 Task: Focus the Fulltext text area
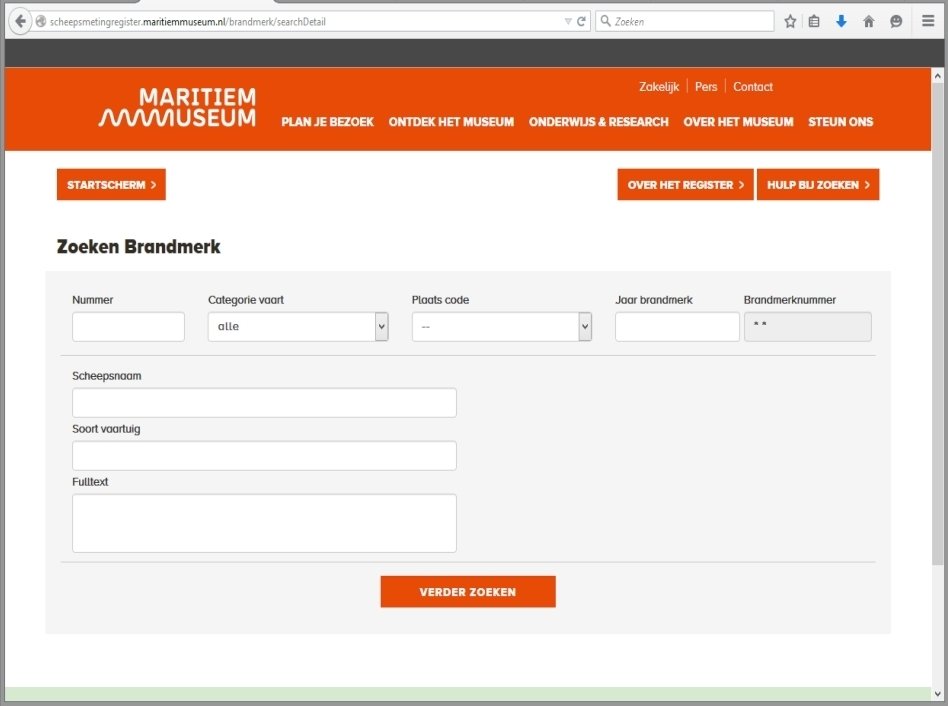tap(264, 523)
